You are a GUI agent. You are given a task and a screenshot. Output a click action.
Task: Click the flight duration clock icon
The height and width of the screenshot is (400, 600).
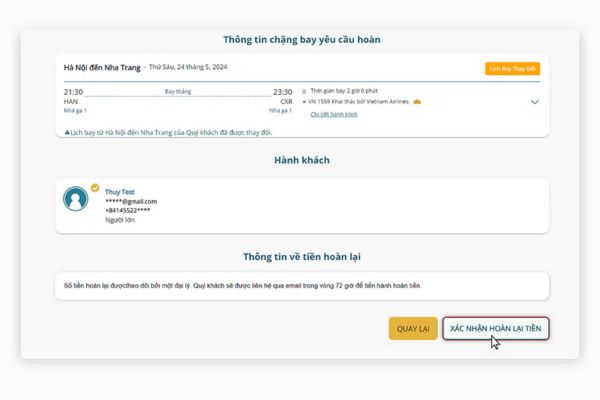tap(304, 91)
